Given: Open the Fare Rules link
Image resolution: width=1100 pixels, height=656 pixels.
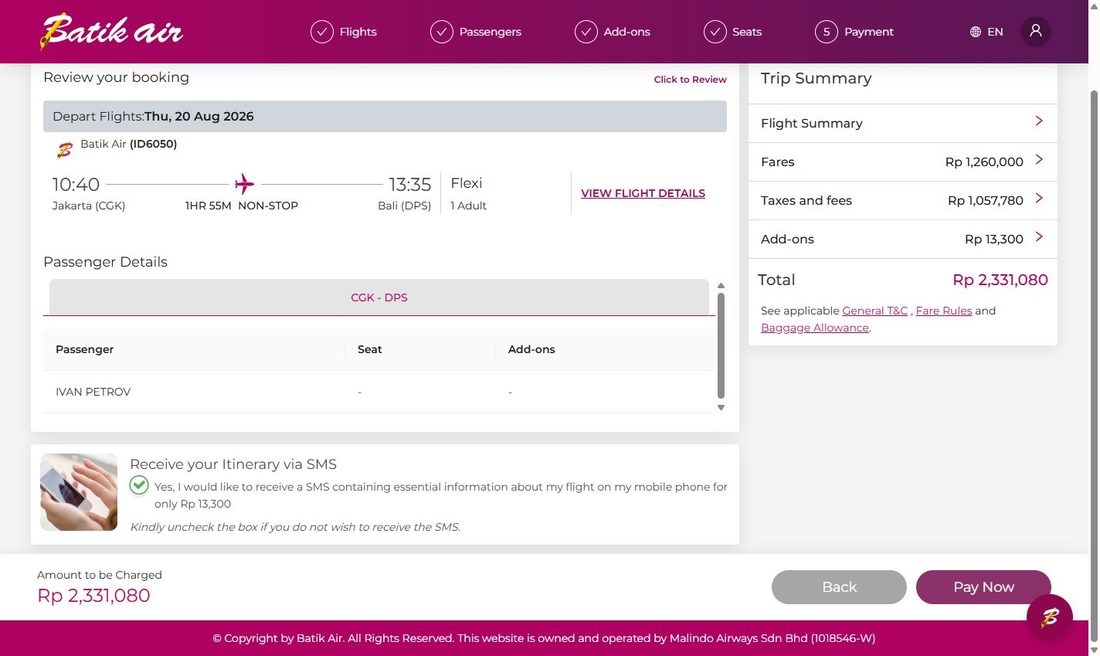Looking at the screenshot, I should [x=944, y=311].
